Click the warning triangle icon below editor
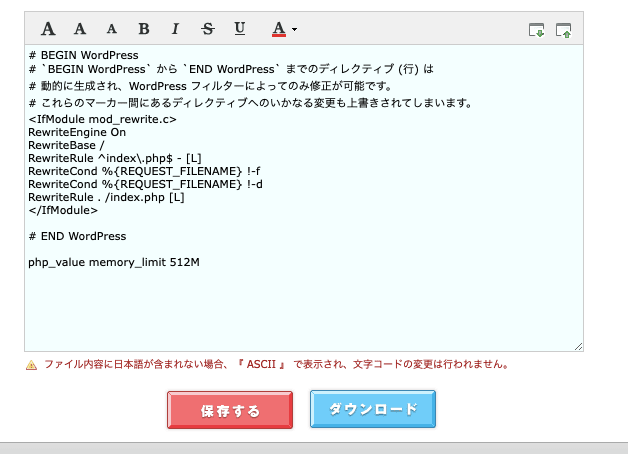The image size is (628, 454). pyautogui.click(x=31, y=365)
